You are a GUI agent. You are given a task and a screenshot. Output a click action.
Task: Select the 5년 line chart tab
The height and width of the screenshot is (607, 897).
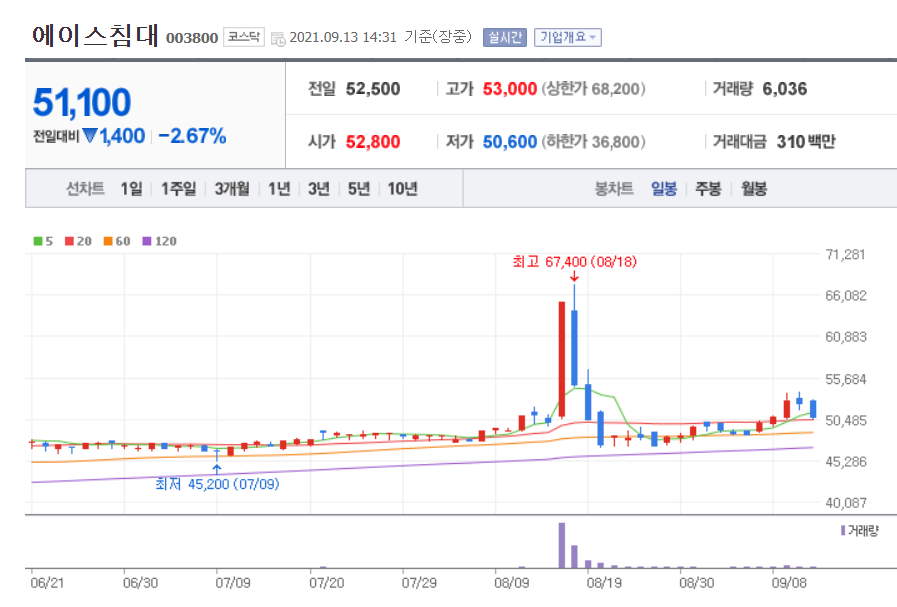pos(359,189)
